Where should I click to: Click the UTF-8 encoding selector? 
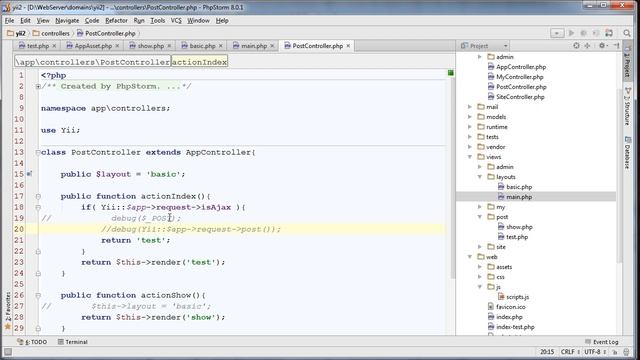point(595,352)
